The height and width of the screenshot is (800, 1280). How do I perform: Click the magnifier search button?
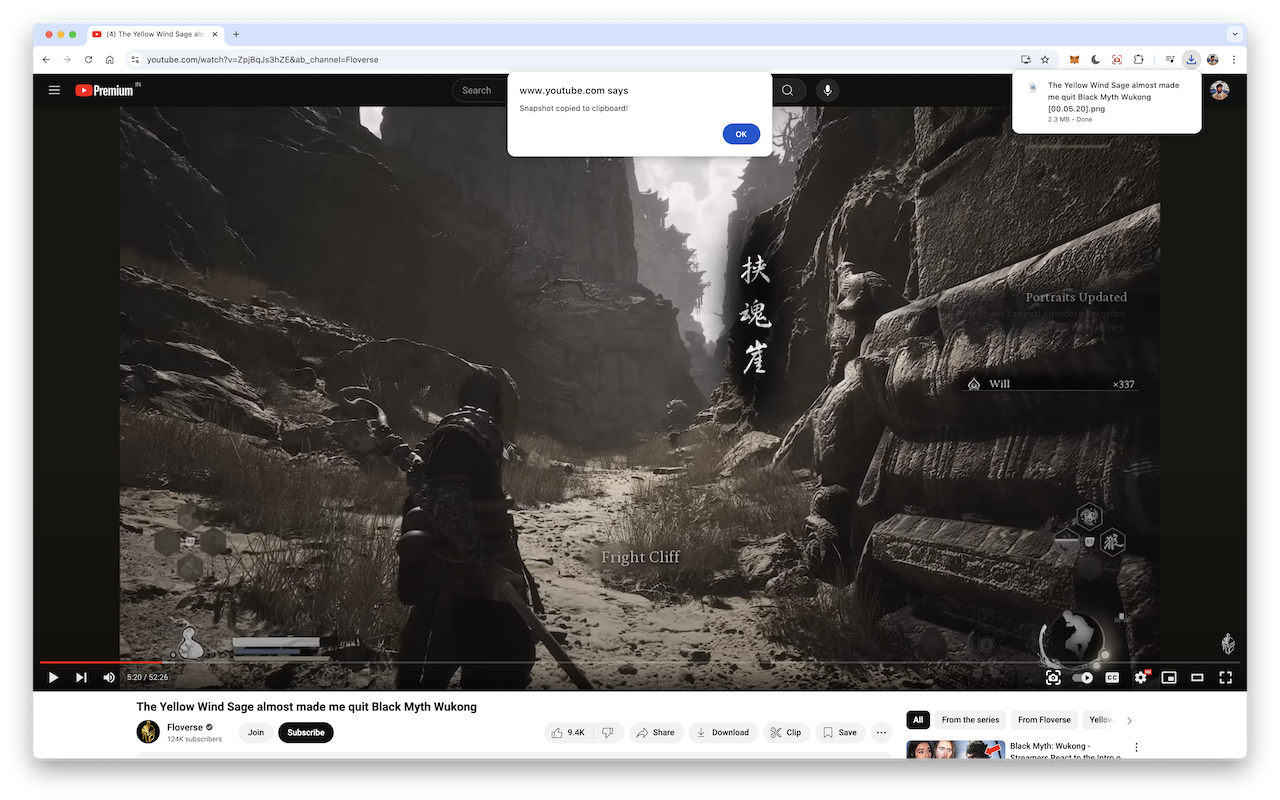(x=788, y=90)
